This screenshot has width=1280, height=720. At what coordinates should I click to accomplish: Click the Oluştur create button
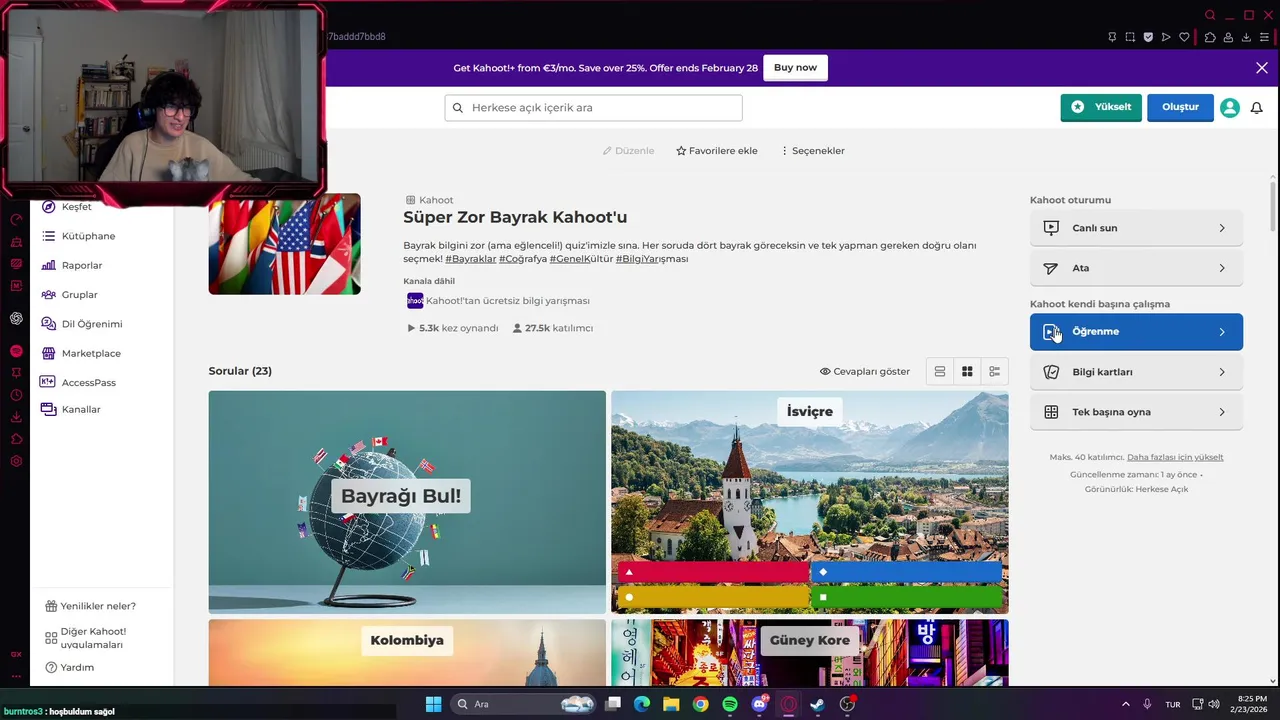(x=1180, y=107)
